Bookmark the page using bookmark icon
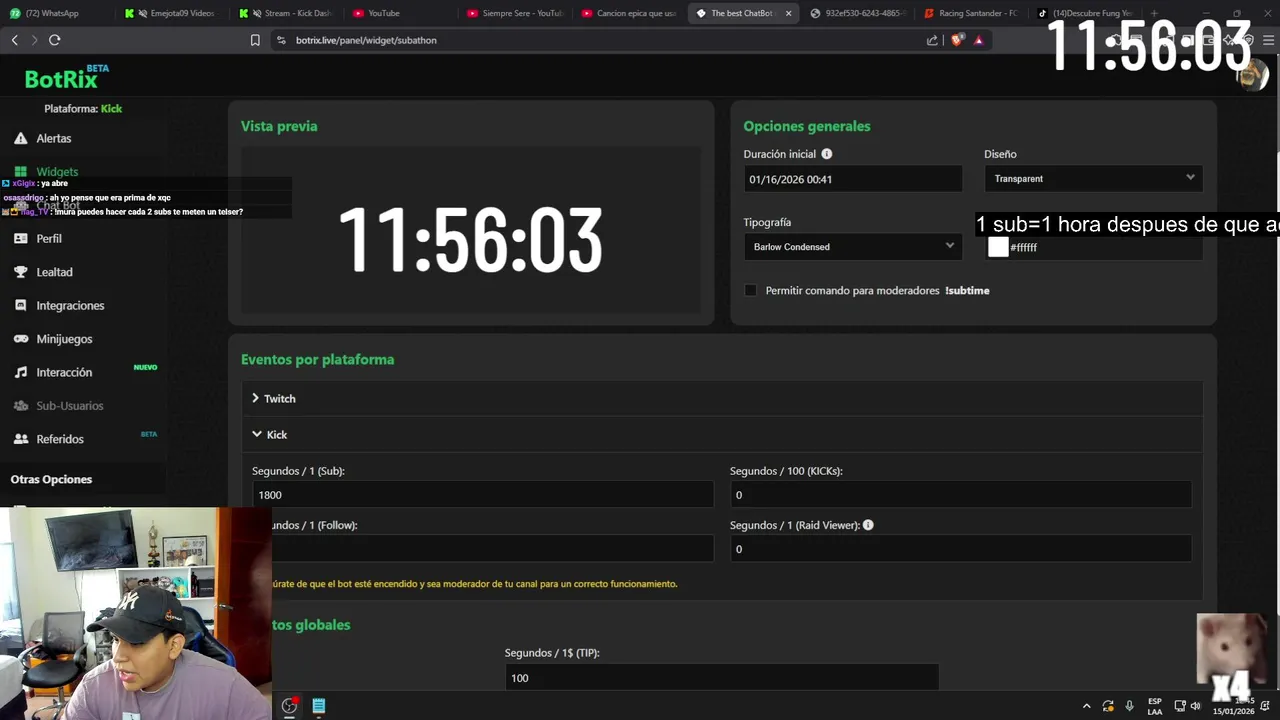Viewport: 1280px width, 720px height. (x=255, y=40)
